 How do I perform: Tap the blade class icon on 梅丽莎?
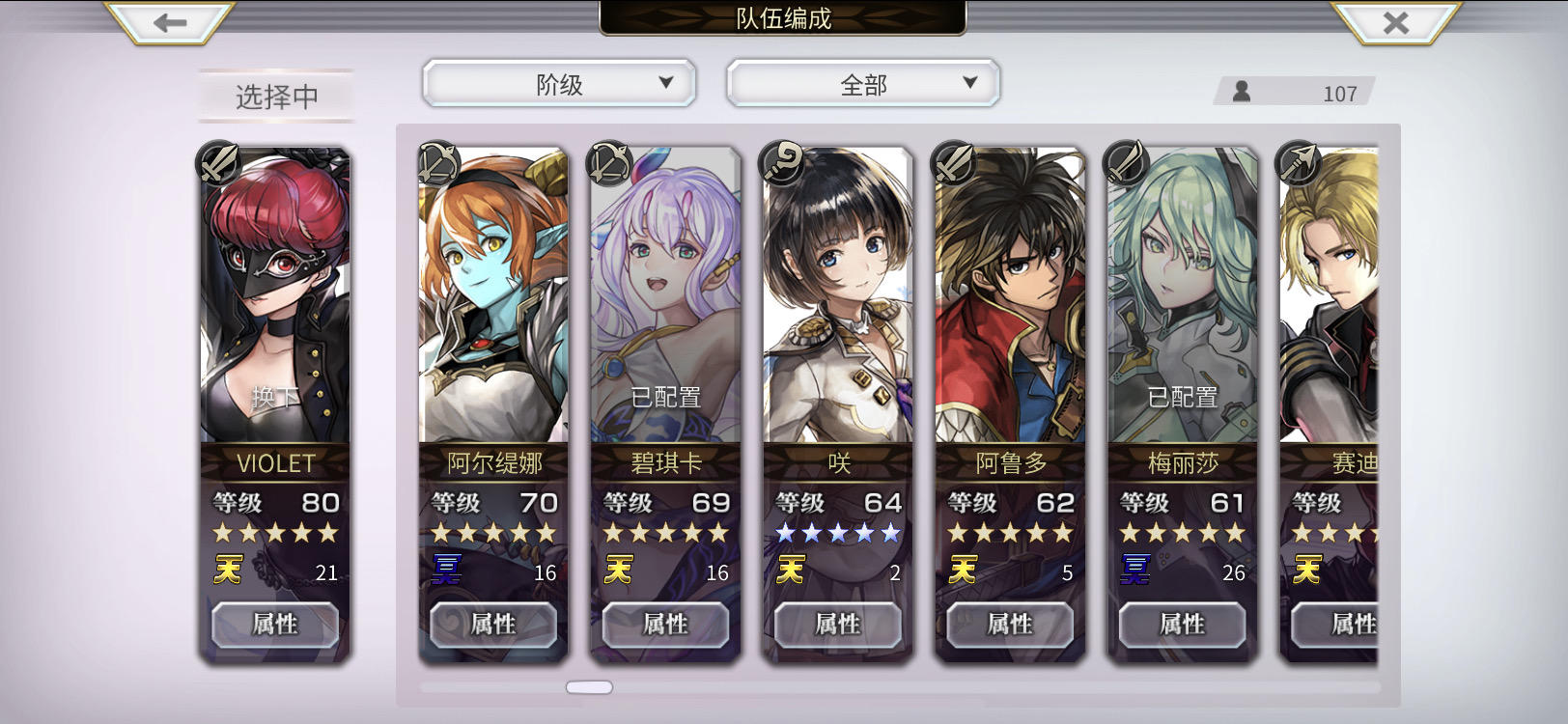[1127, 163]
